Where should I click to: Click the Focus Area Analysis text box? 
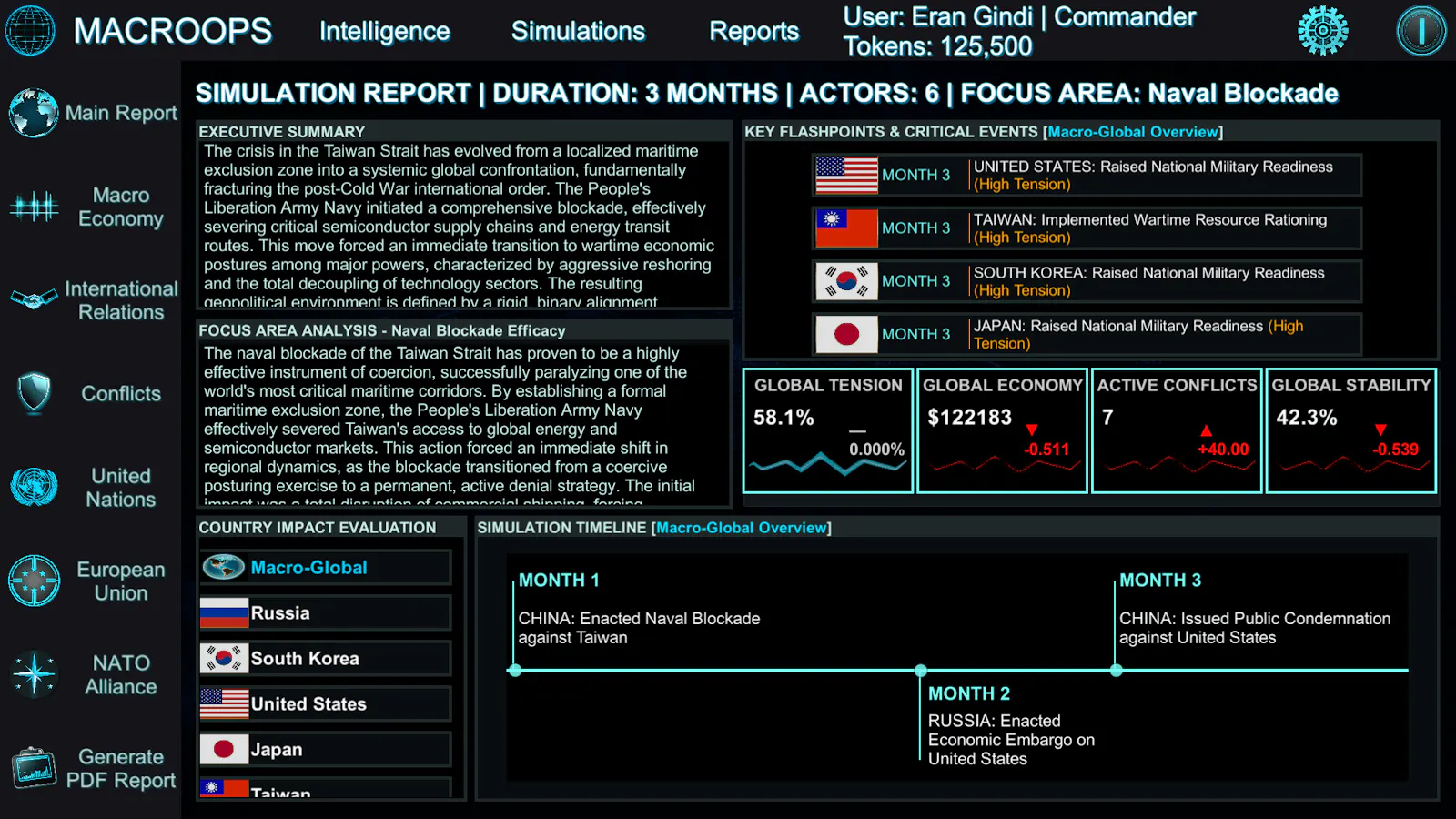click(x=464, y=423)
